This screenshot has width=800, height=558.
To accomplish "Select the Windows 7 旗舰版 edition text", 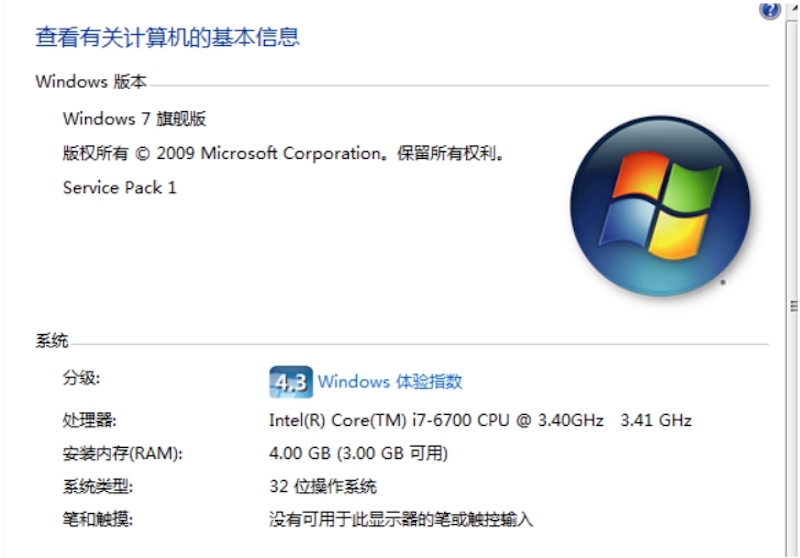I will (134, 119).
